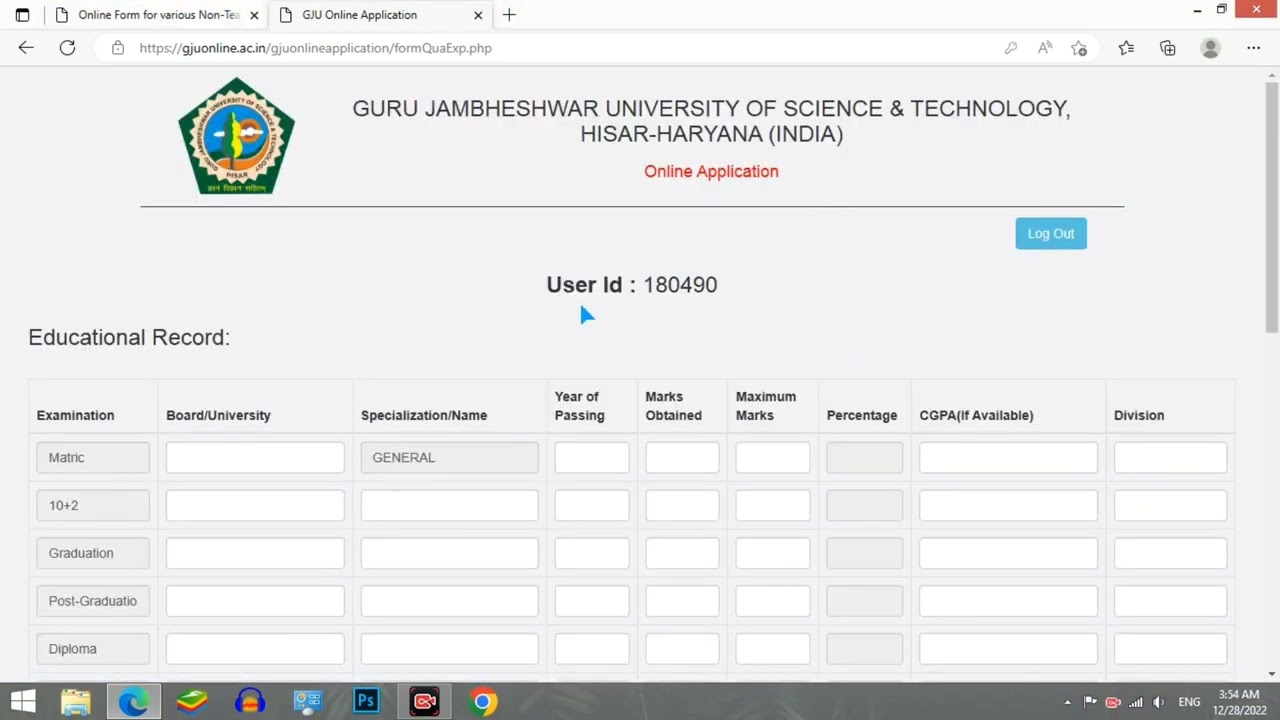Open the Windows Start menu
1280x720 pixels.
22,702
